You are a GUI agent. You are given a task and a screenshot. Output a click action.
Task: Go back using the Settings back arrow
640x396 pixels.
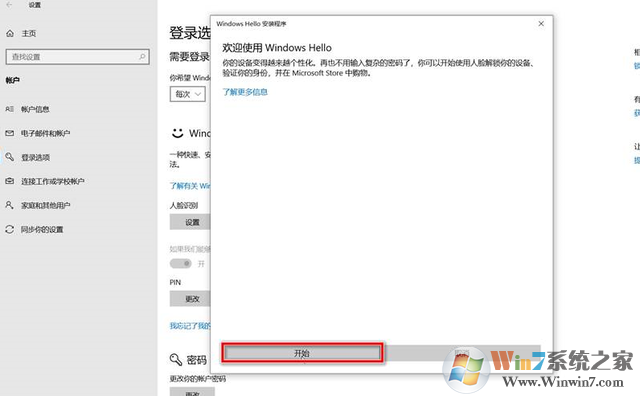[9, 5]
